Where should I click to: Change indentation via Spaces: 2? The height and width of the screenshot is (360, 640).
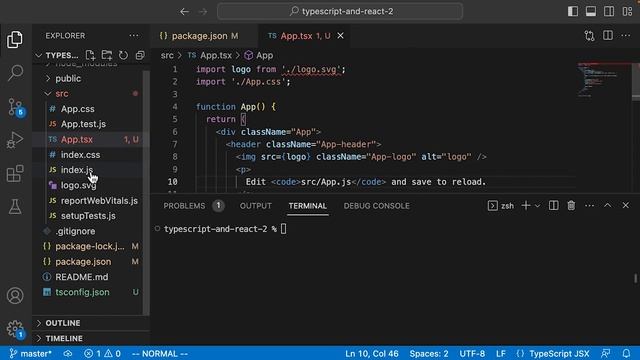(x=429, y=353)
